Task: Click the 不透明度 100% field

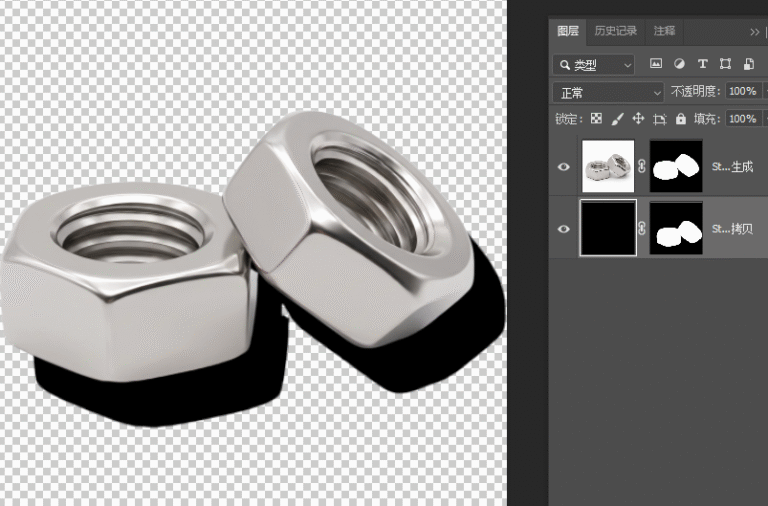Action: (x=743, y=91)
